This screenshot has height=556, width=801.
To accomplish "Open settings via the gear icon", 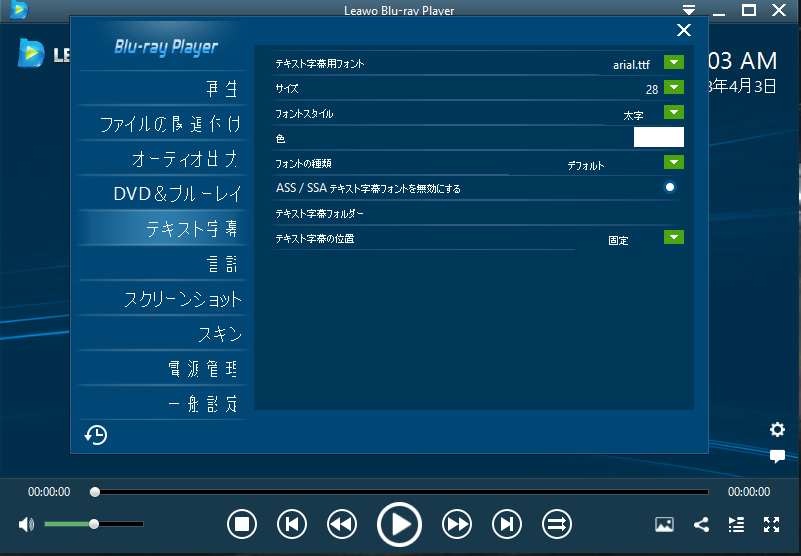I will (777, 429).
